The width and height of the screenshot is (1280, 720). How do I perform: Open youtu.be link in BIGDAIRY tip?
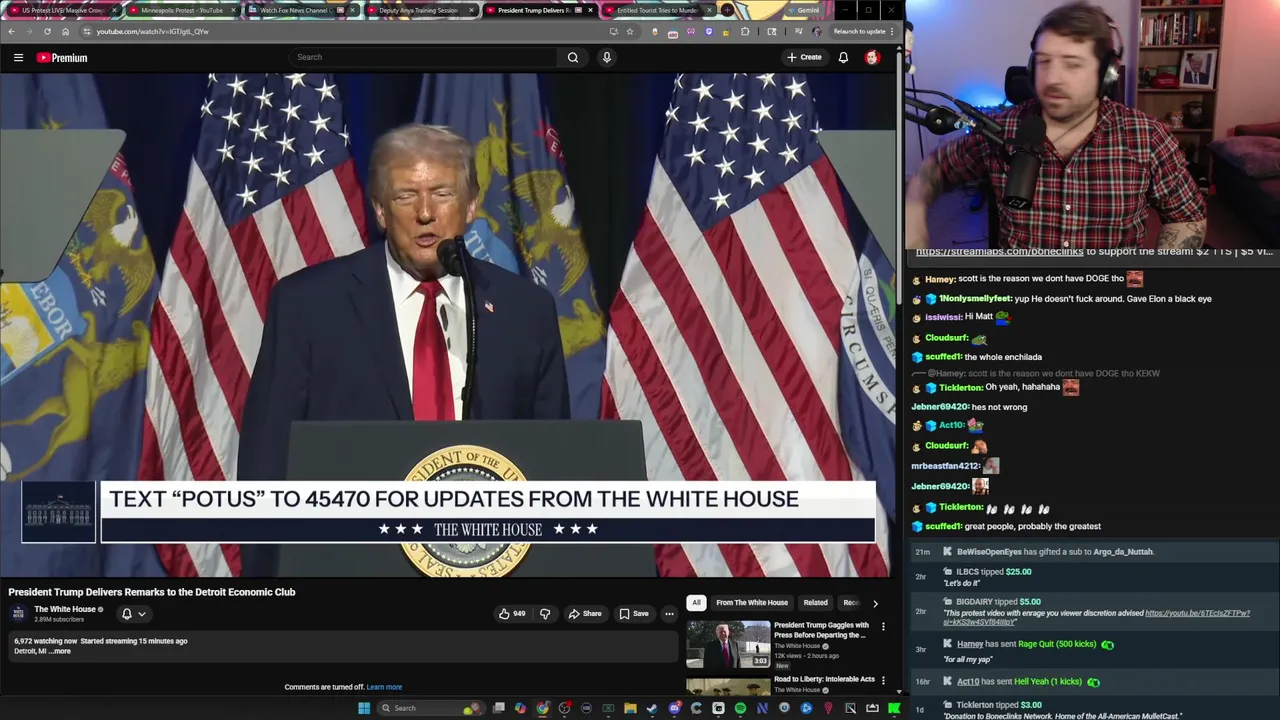tap(1197, 613)
